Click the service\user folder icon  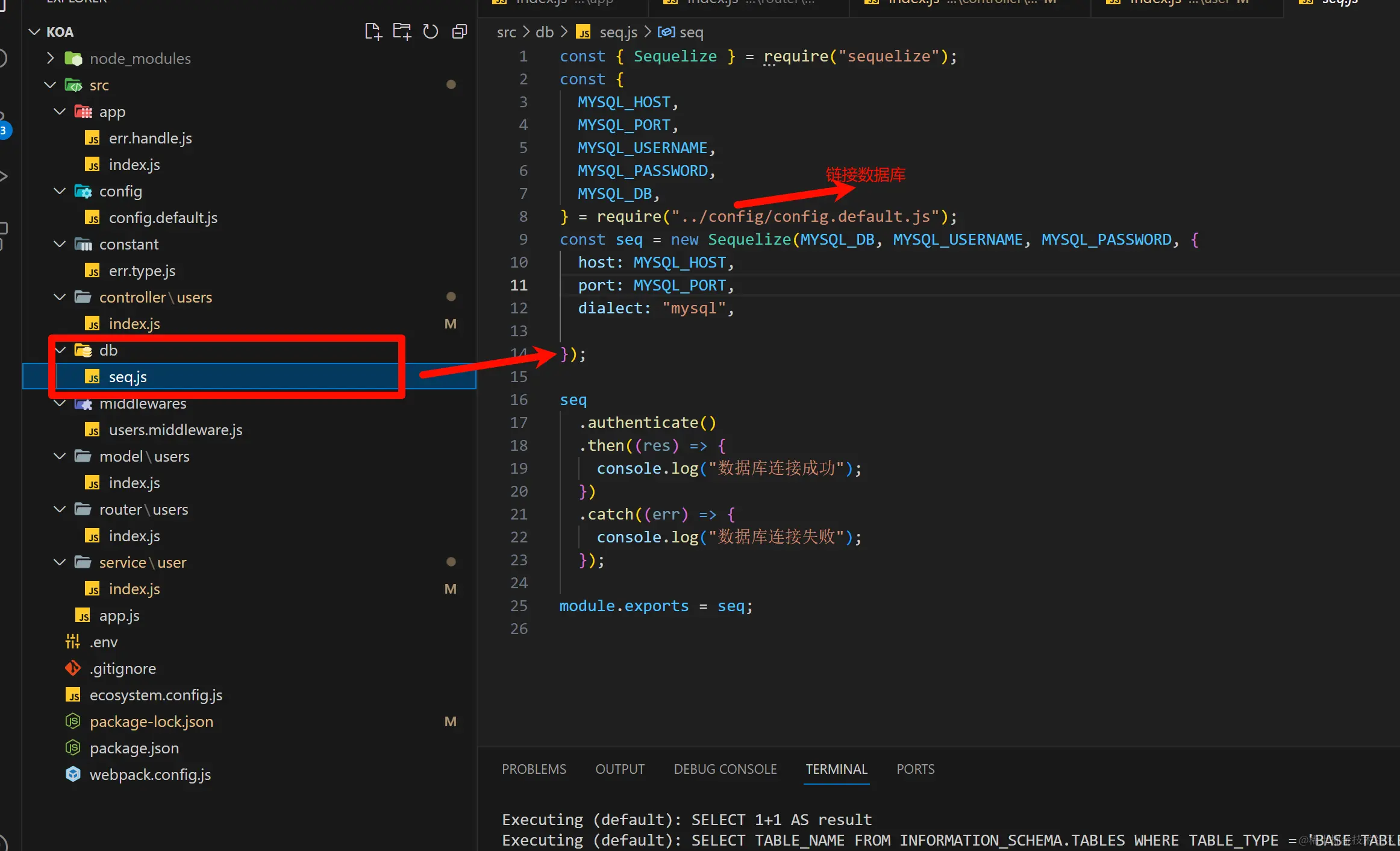click(83, 562)
